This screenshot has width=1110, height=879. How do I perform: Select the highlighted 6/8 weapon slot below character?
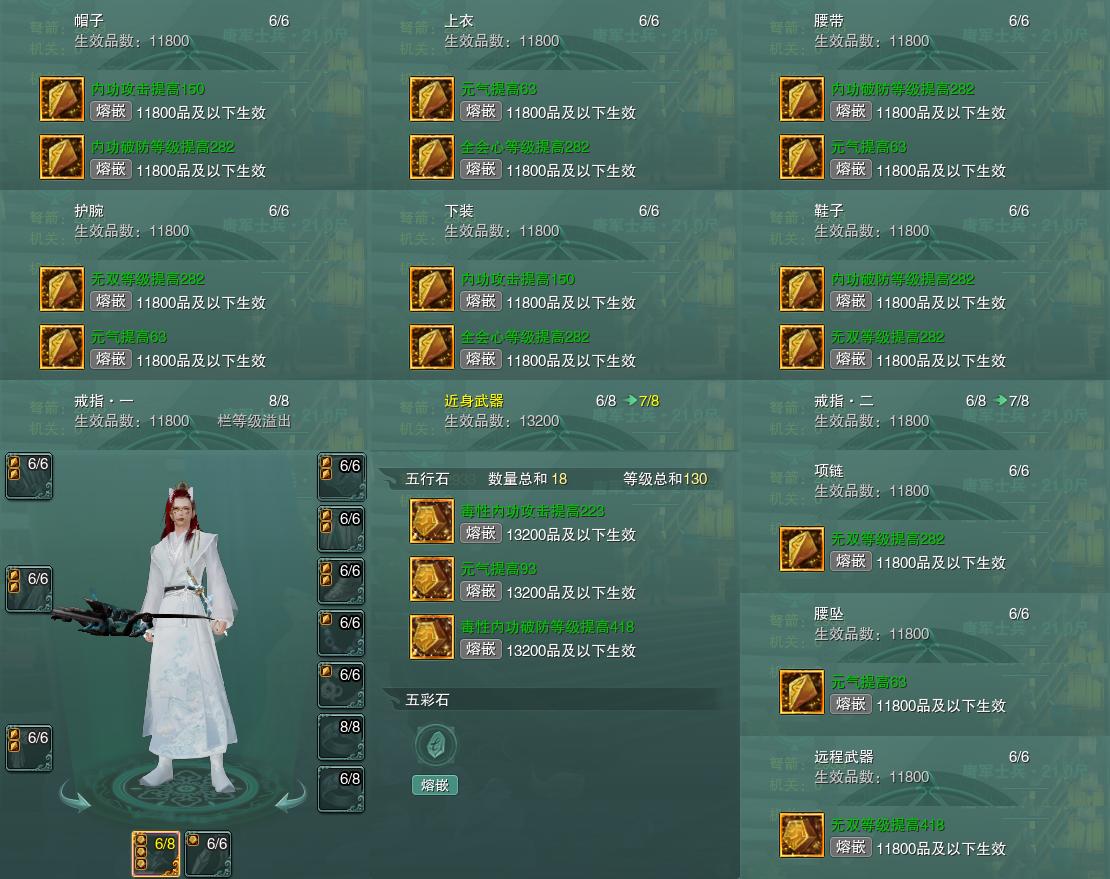[156, 854]
